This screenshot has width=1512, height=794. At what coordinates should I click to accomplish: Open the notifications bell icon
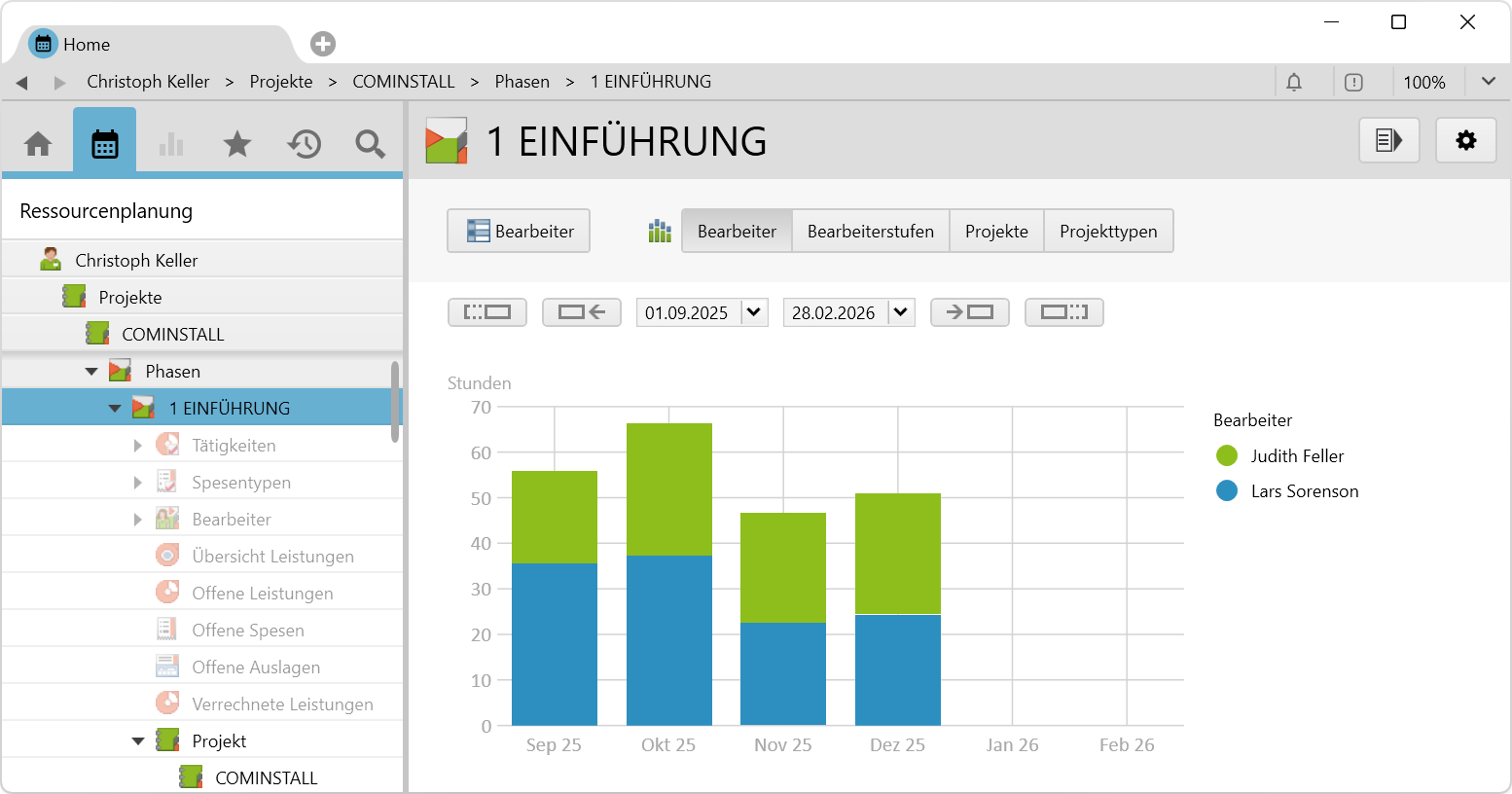[x=1294, y=83]
